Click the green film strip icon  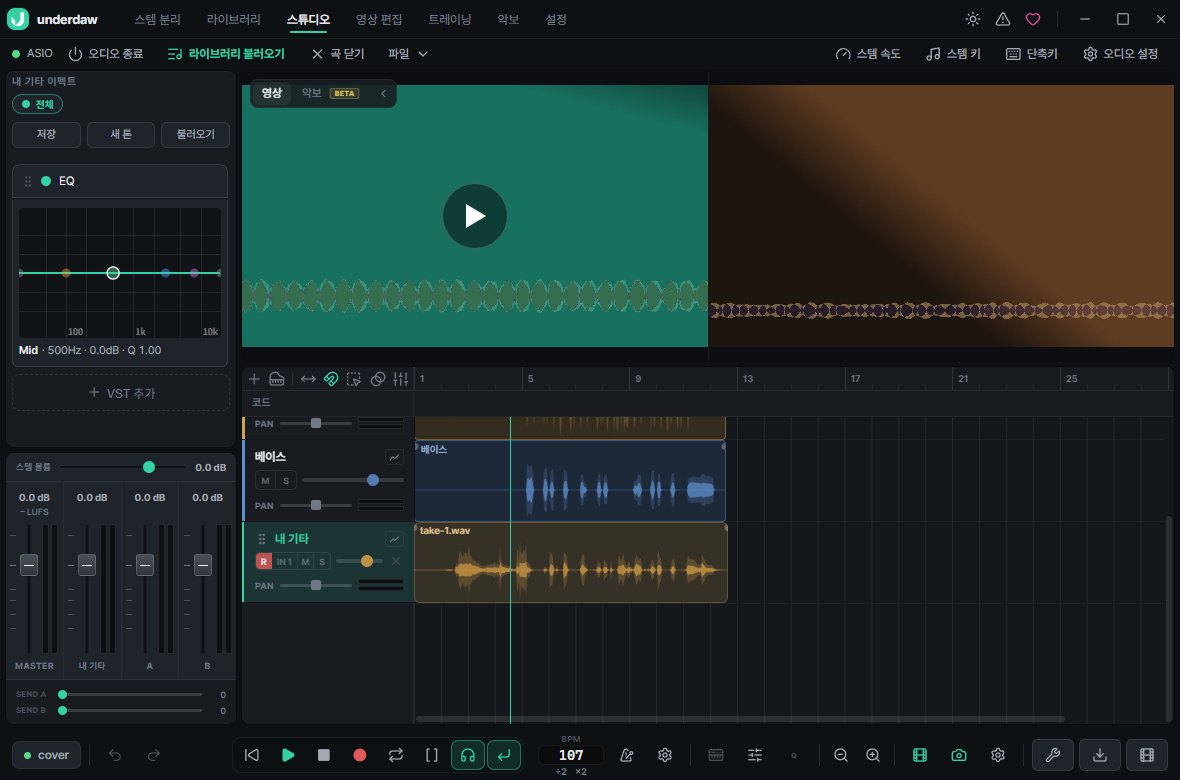tap(920, 755)
